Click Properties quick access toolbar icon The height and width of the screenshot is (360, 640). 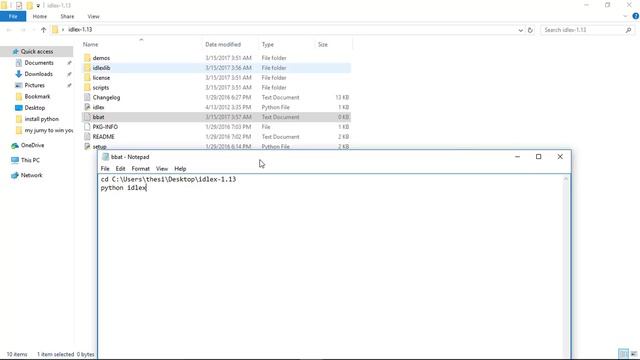pos(19,6)
